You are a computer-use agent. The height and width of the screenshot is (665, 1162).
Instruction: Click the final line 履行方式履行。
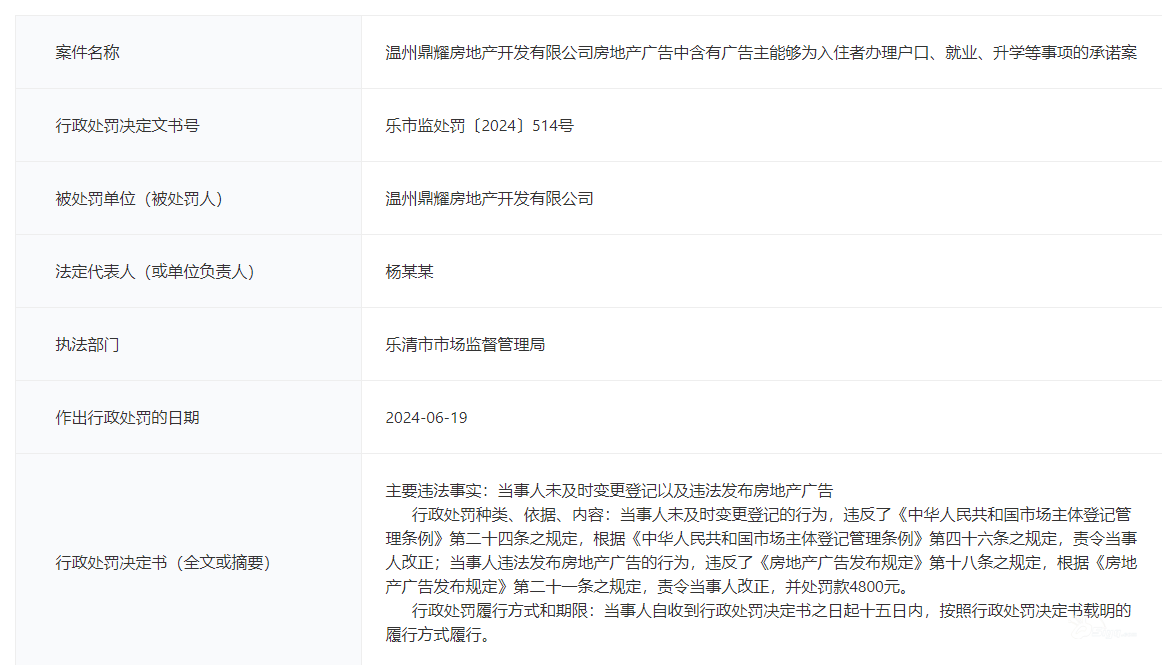pyautogui.click(x=439, y=635)
